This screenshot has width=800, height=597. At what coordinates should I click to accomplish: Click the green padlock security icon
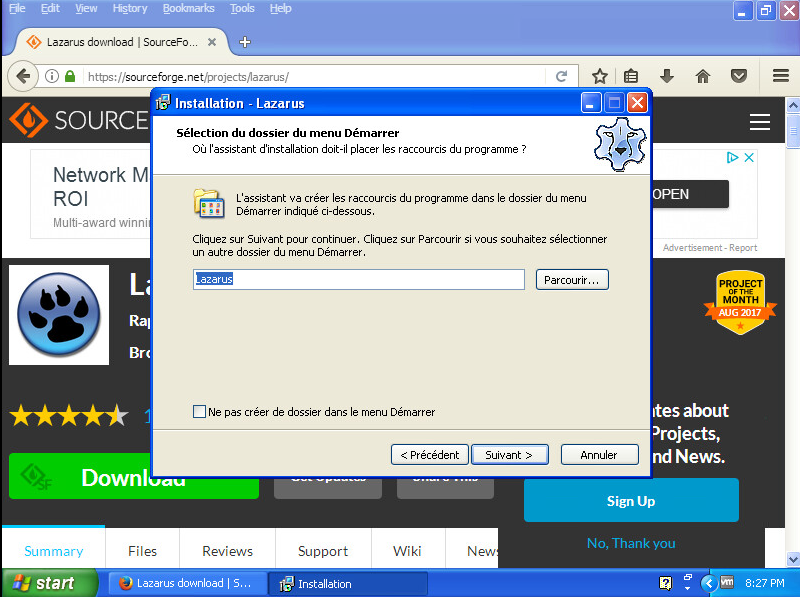point(70,77)
